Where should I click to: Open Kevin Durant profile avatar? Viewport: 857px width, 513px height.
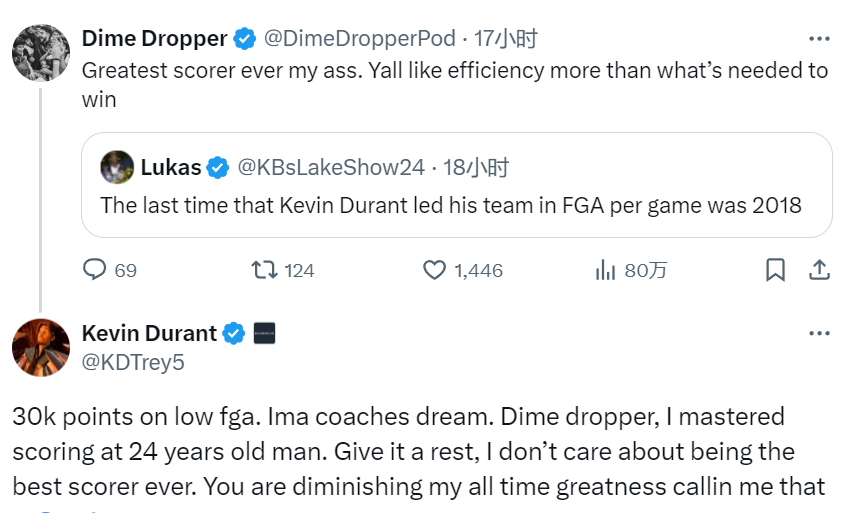pos(41,347)
